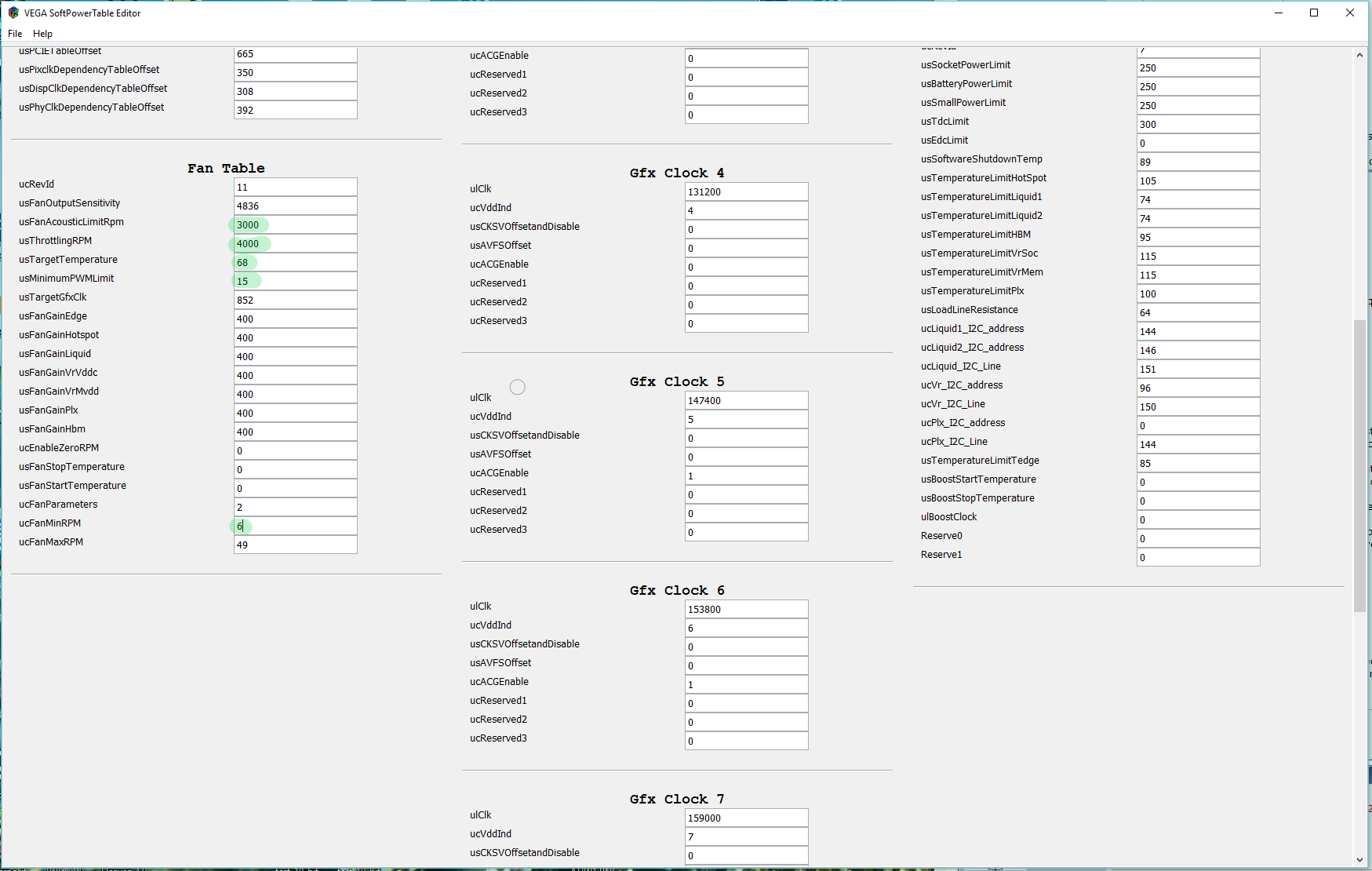Select the ucFanParameters field value 2
Screen dimensions: 1372x871
[x=296, y=507]
